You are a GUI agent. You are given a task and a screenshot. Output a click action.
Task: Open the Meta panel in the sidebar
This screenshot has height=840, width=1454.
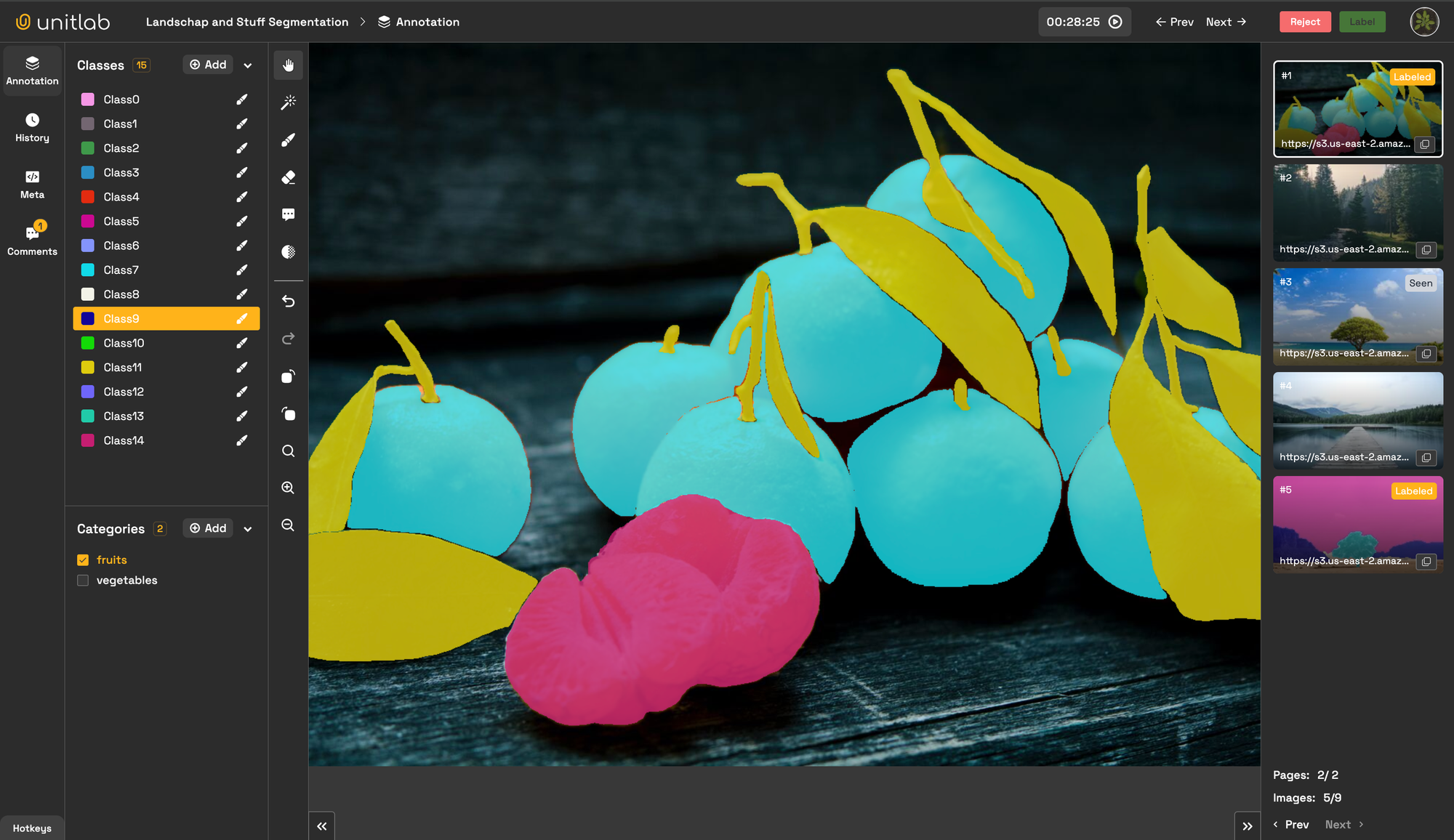[31, 185]
